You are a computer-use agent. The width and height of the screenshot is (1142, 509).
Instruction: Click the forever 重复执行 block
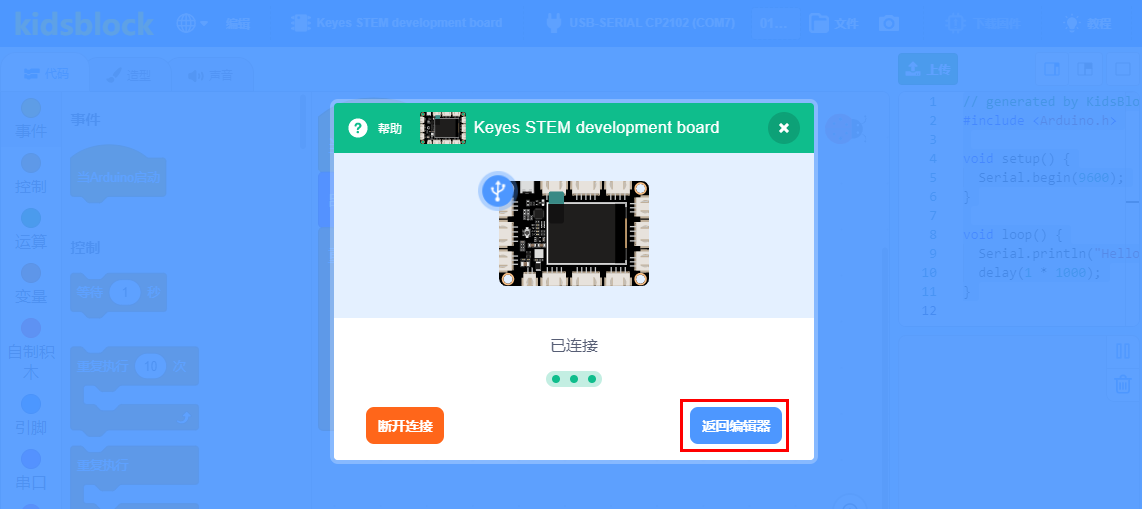click(134, 476)
